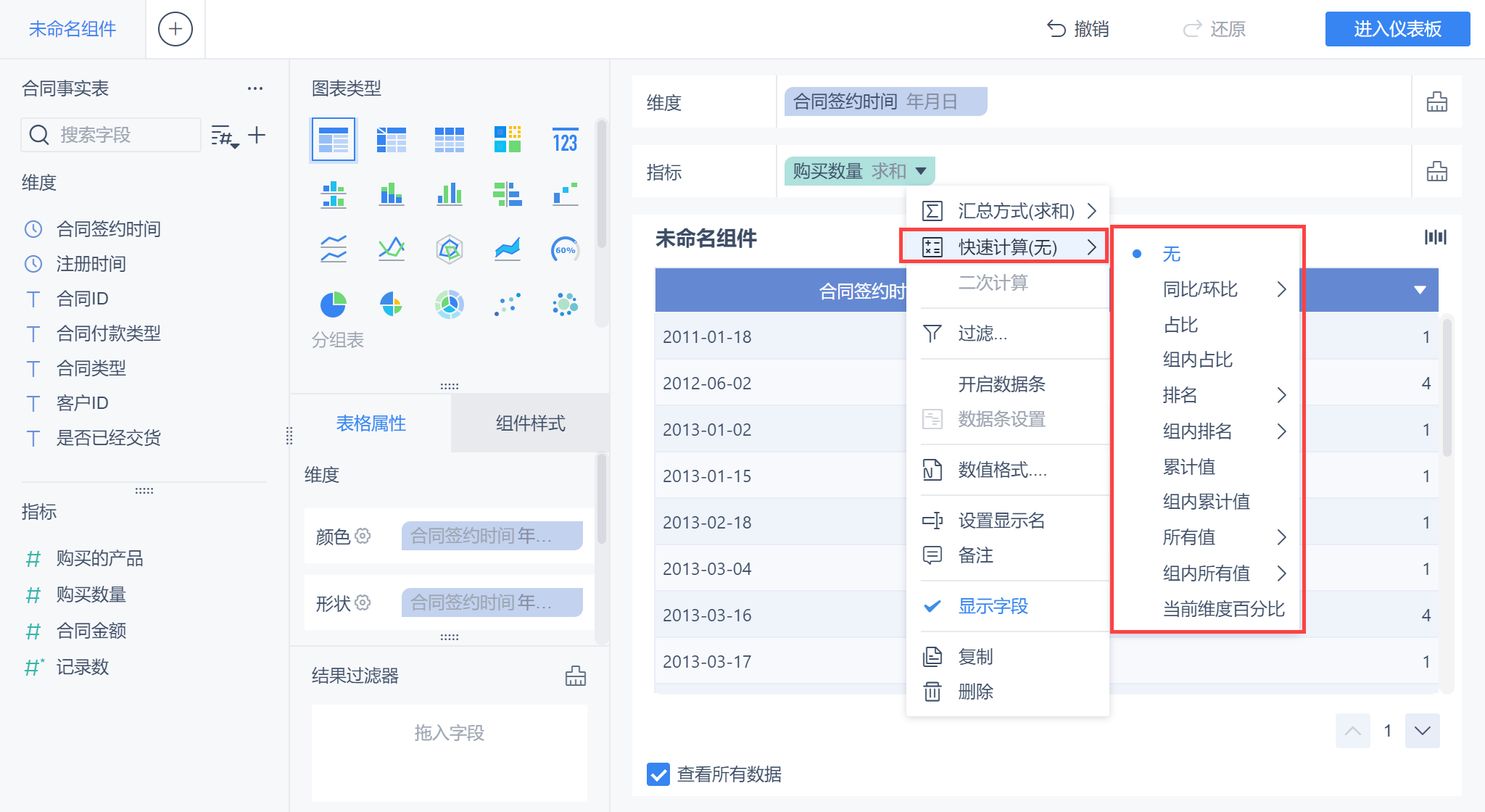Viewport: 1485px width, 812px height.
Task: Choose the 过滤 menu entry
Action: point(982,333)
